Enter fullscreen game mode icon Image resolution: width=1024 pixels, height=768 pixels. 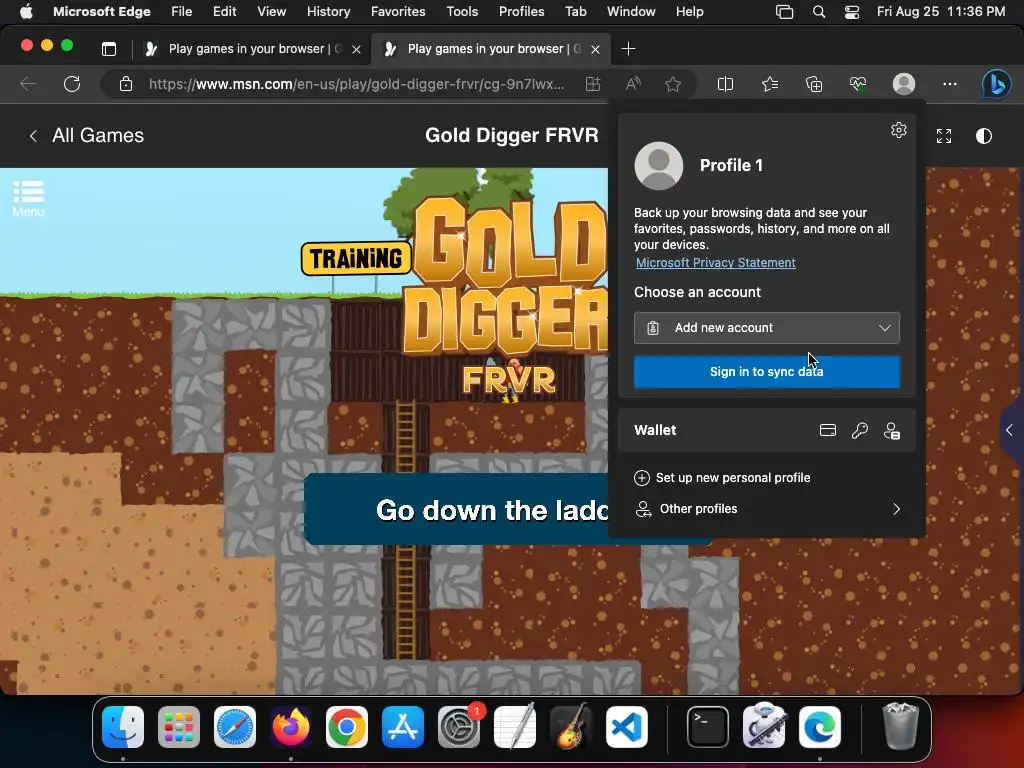(x=944, y=136)
